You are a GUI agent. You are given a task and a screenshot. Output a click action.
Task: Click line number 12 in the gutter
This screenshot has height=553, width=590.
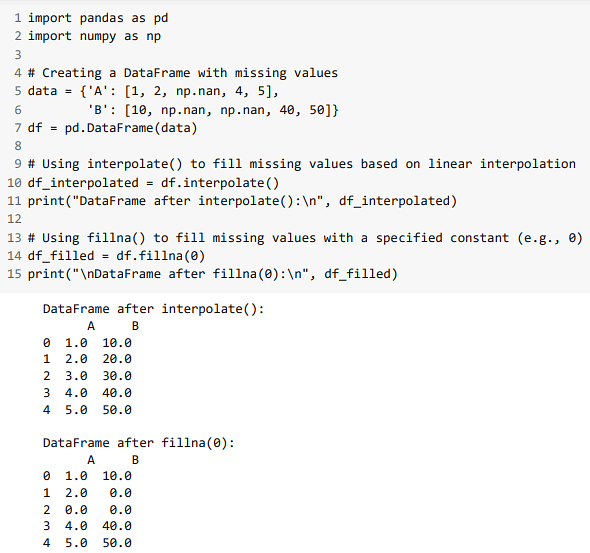pos(14,219)
